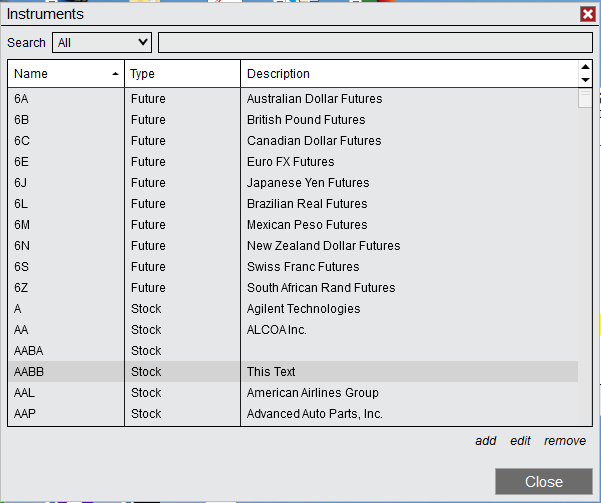Sort instruments by Name column header
The width and height of the screenshot is (601, 503).
coord(65,74)
